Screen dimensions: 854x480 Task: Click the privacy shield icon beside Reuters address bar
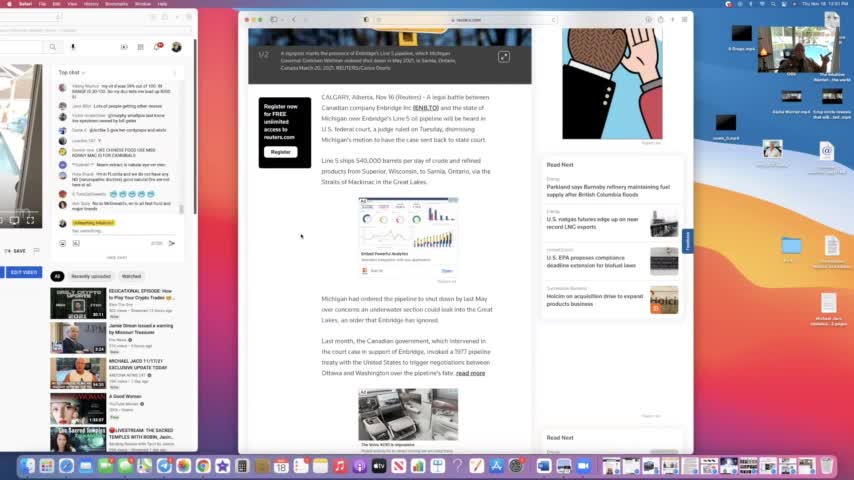(365, 20)
